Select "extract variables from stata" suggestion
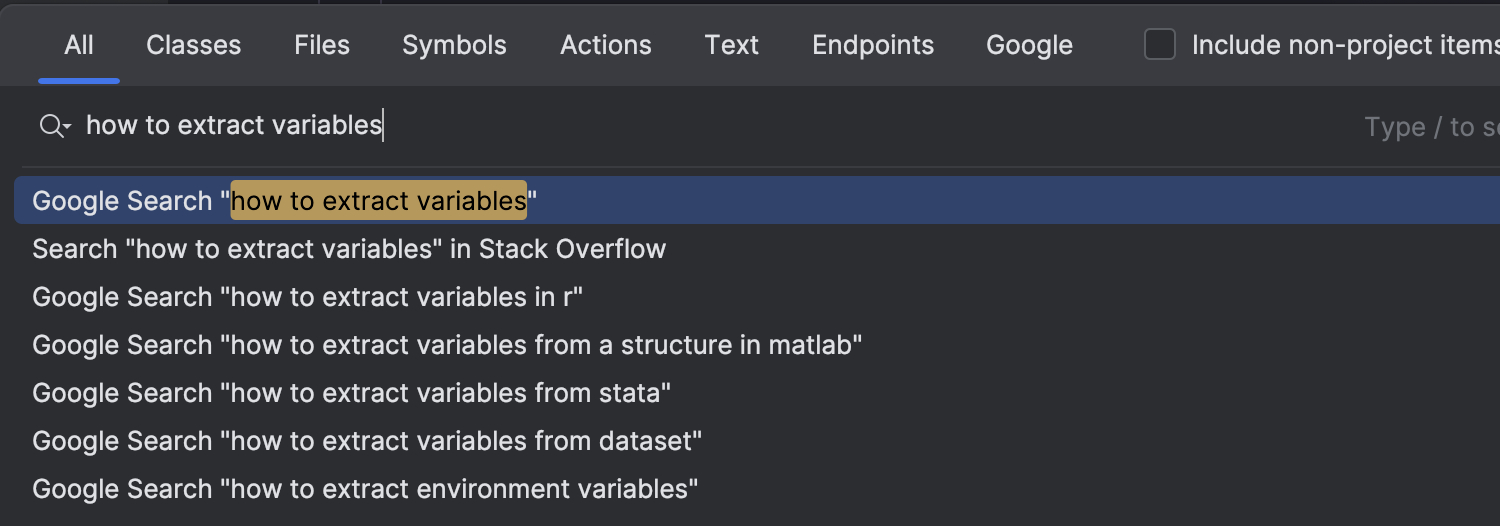 pos(757,393)
